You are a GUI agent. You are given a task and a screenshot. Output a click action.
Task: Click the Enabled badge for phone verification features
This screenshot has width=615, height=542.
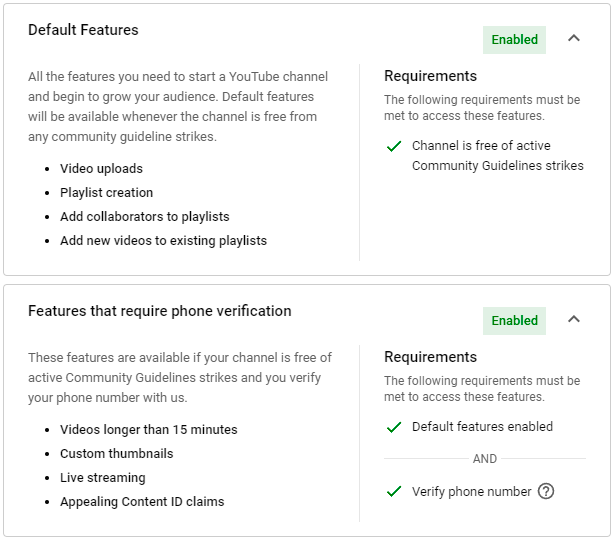pyautogui.click(x=515, y=321)
